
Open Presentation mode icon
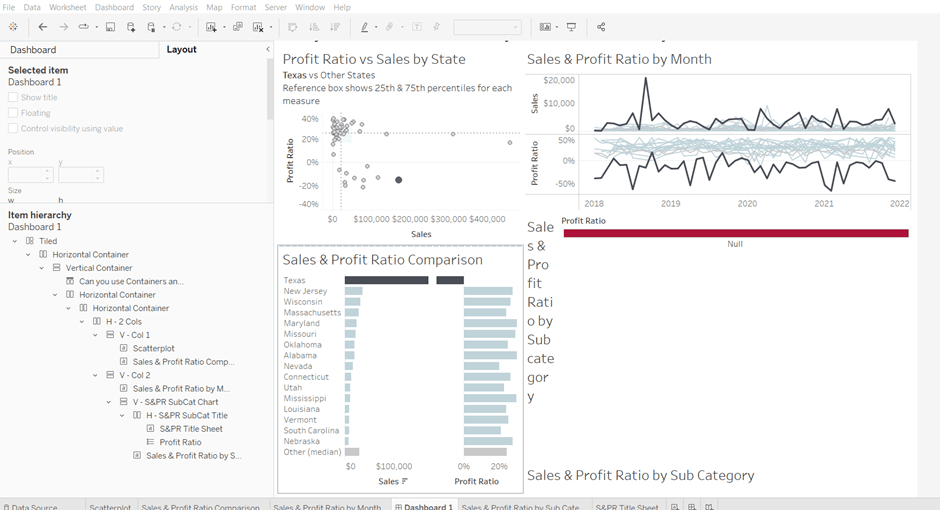click(572, 27)
